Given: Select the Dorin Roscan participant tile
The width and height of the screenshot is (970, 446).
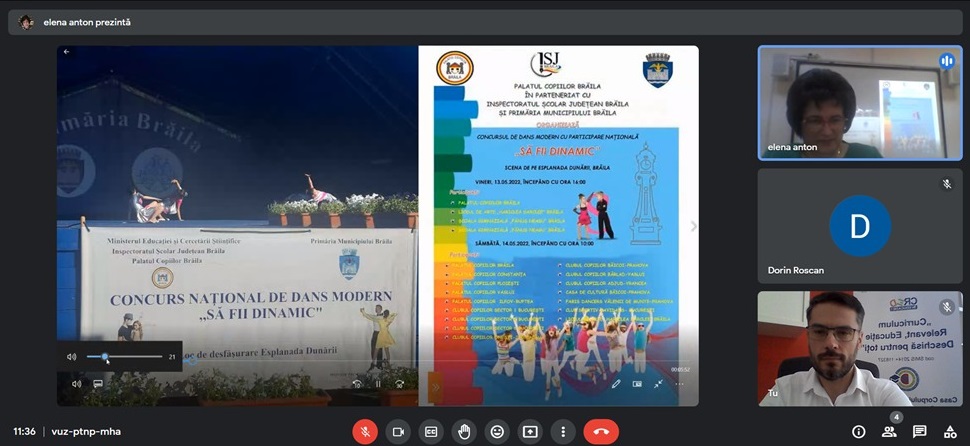Looking at the screenshot, I should coord(859,225).
